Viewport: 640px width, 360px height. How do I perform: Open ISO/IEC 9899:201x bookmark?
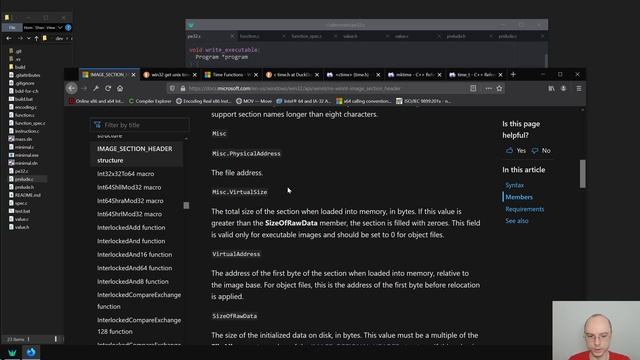[x=424, y=101]
